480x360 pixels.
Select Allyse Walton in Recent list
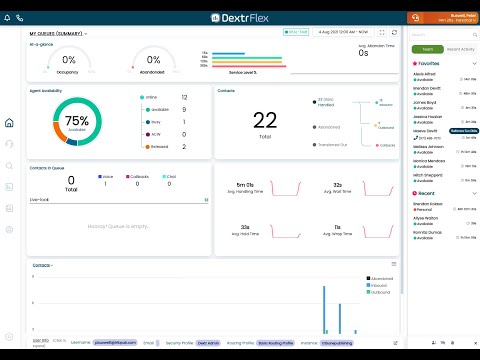pos(445,221)
